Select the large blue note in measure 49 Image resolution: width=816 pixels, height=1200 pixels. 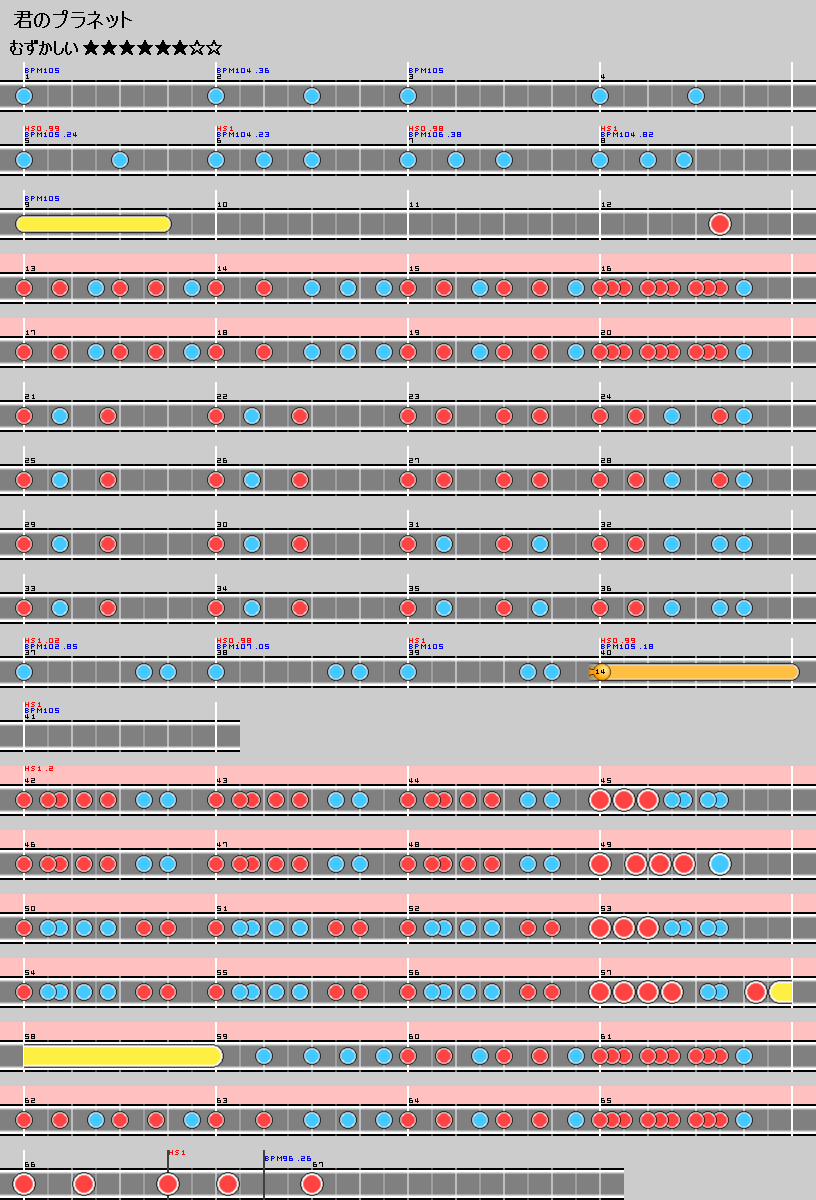[x=719, y=864]
